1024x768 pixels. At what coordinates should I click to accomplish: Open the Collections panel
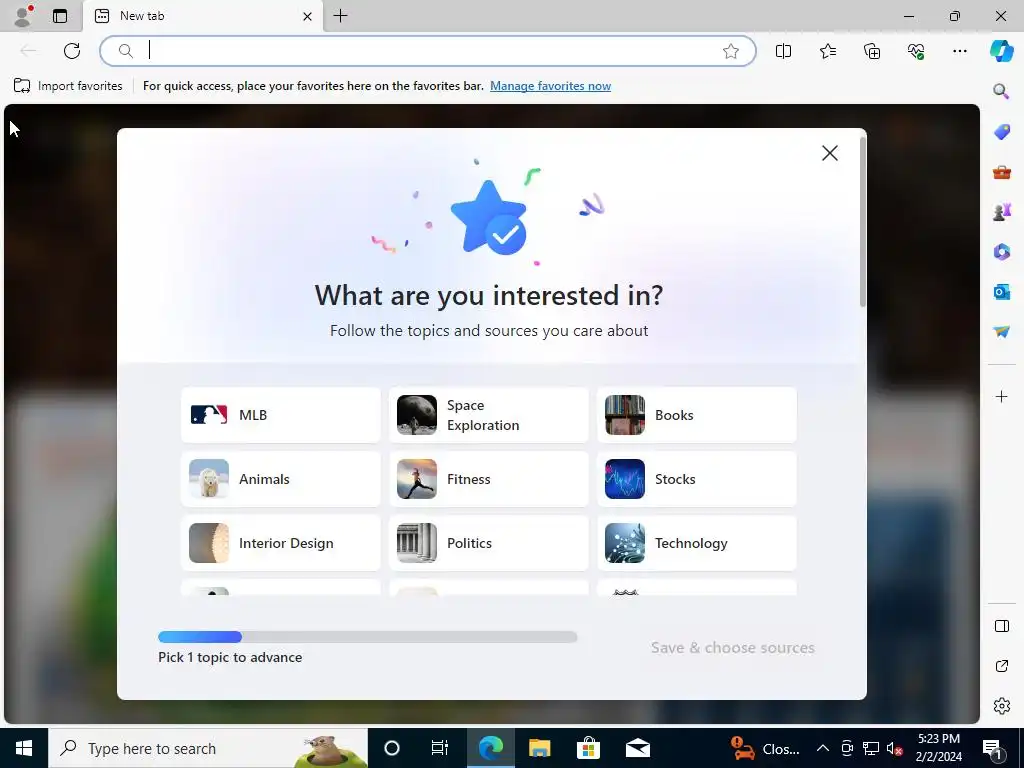point(872,51)
